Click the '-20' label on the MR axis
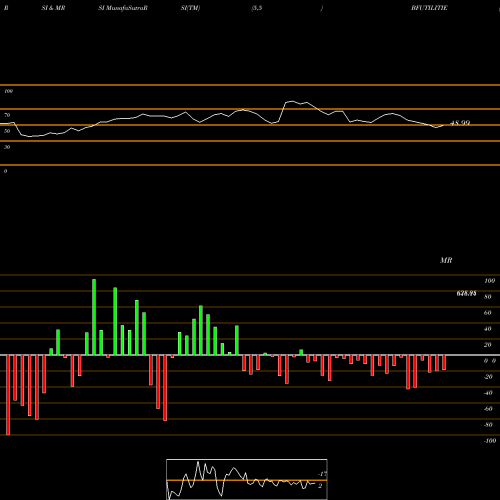 pyautogui.click(x=488, y=377)
